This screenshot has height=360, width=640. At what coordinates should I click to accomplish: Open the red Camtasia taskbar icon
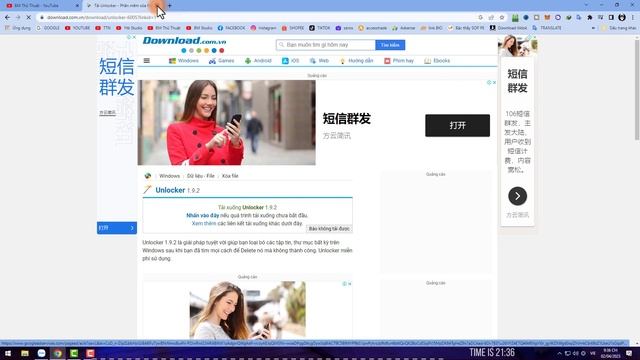pyautogui.click(x=90, y=353)
